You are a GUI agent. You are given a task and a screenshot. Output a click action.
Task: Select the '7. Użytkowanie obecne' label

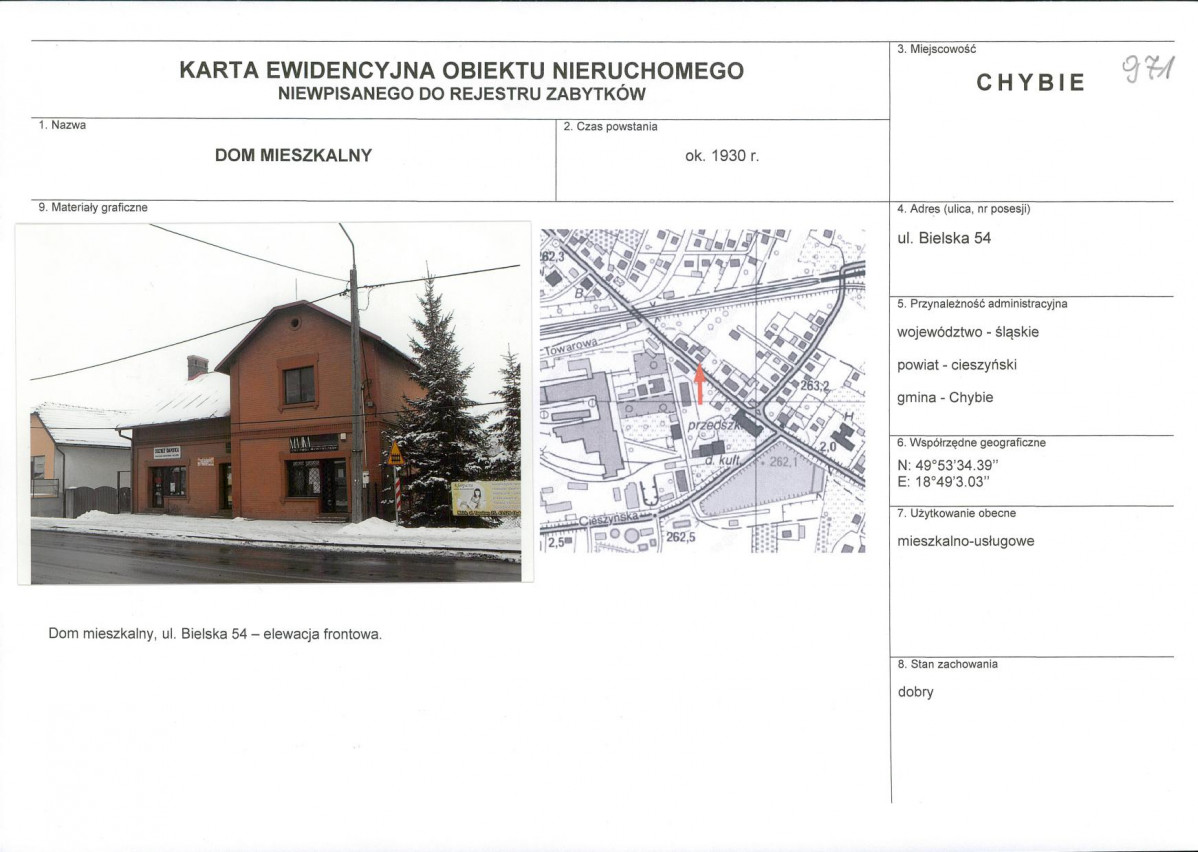point(956,513)
